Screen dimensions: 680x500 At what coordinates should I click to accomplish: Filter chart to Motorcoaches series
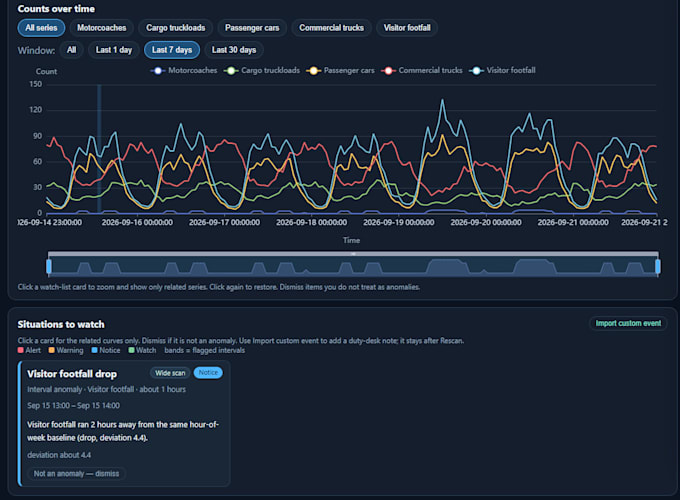coord(101,28)
